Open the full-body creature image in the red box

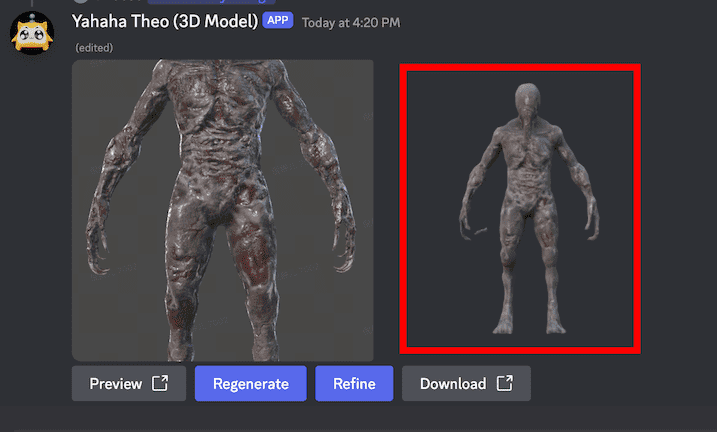coord(519,210)
